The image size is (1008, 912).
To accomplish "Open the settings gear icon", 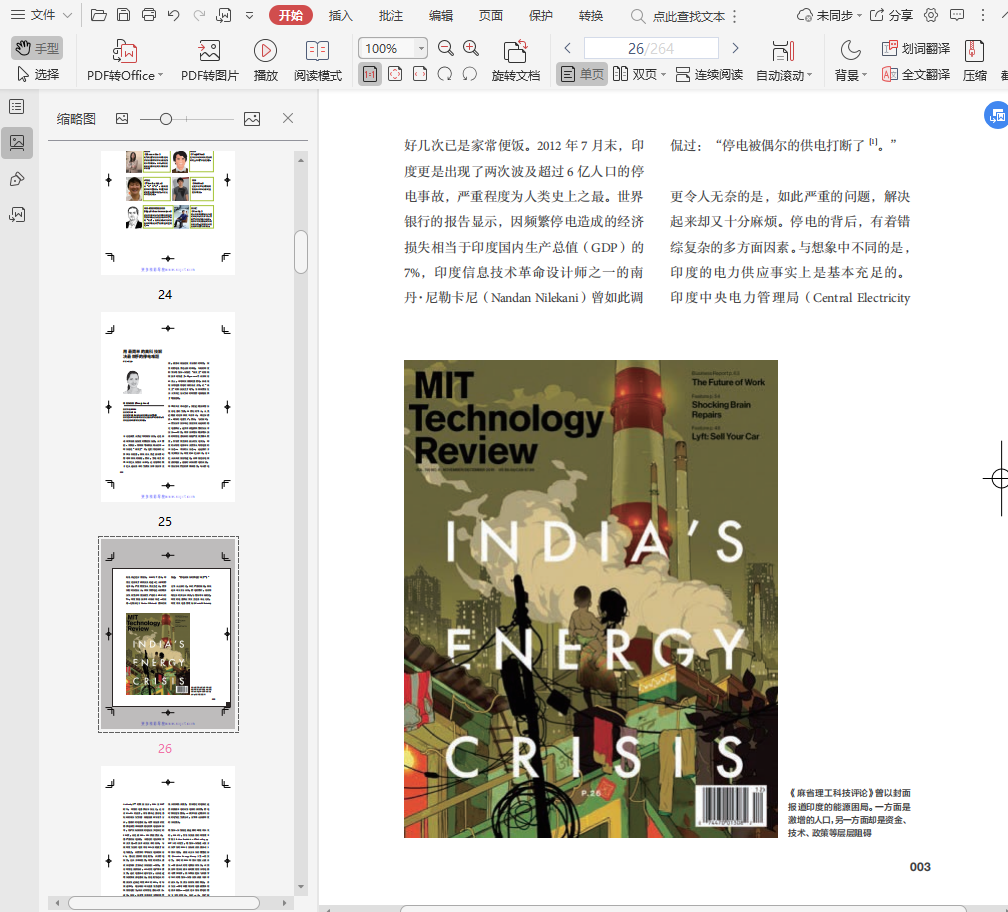I will pos(931,15).
